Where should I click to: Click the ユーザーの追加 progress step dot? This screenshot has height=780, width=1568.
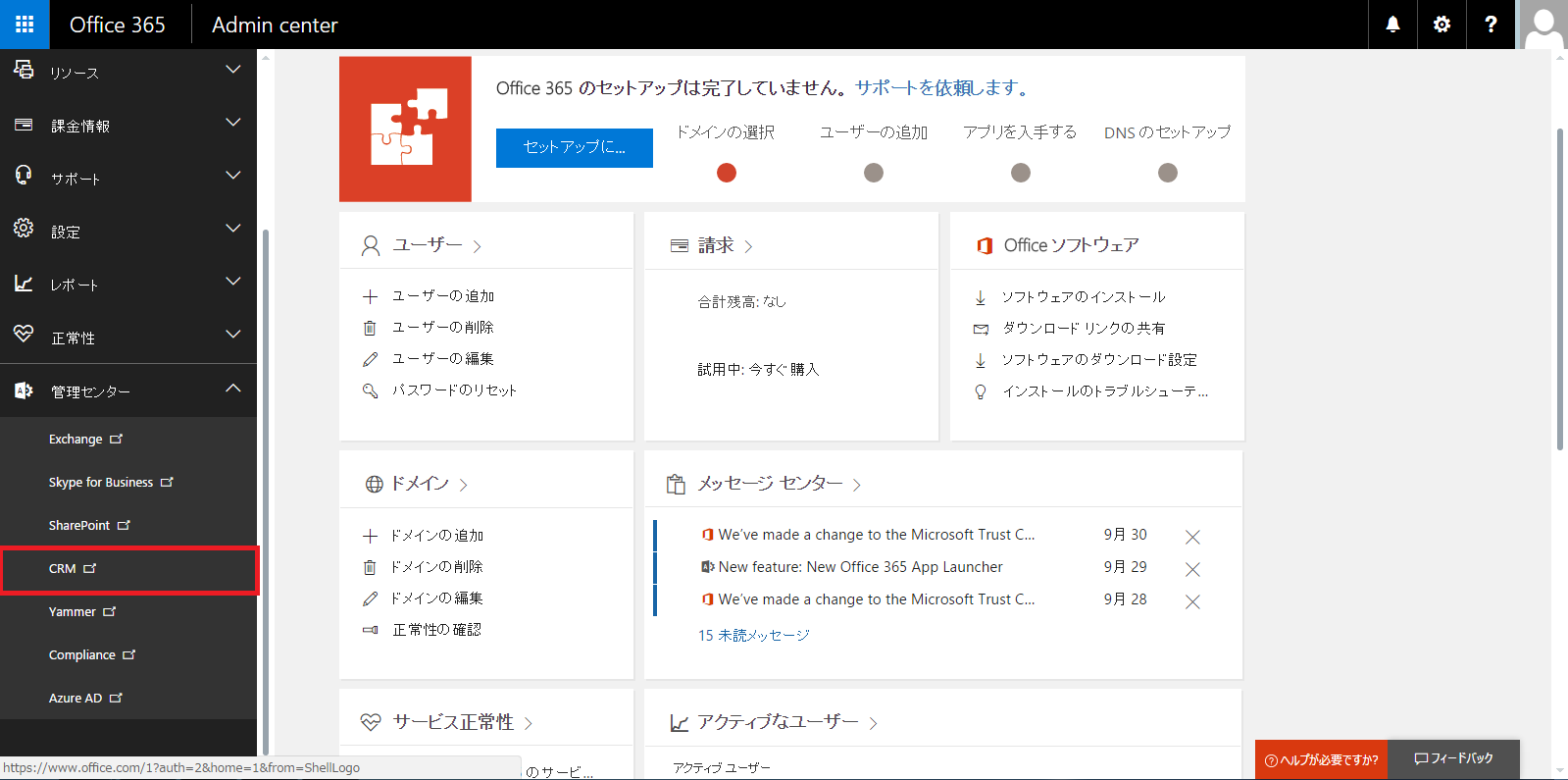tap(874, 173)
